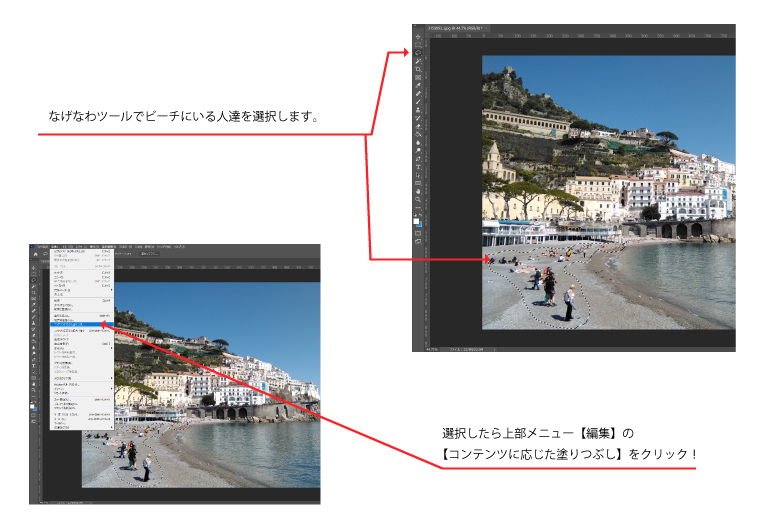Select the Lasso tool in the large Photoshop window
This screenshot has width=760, height=530.
(418, 53)
